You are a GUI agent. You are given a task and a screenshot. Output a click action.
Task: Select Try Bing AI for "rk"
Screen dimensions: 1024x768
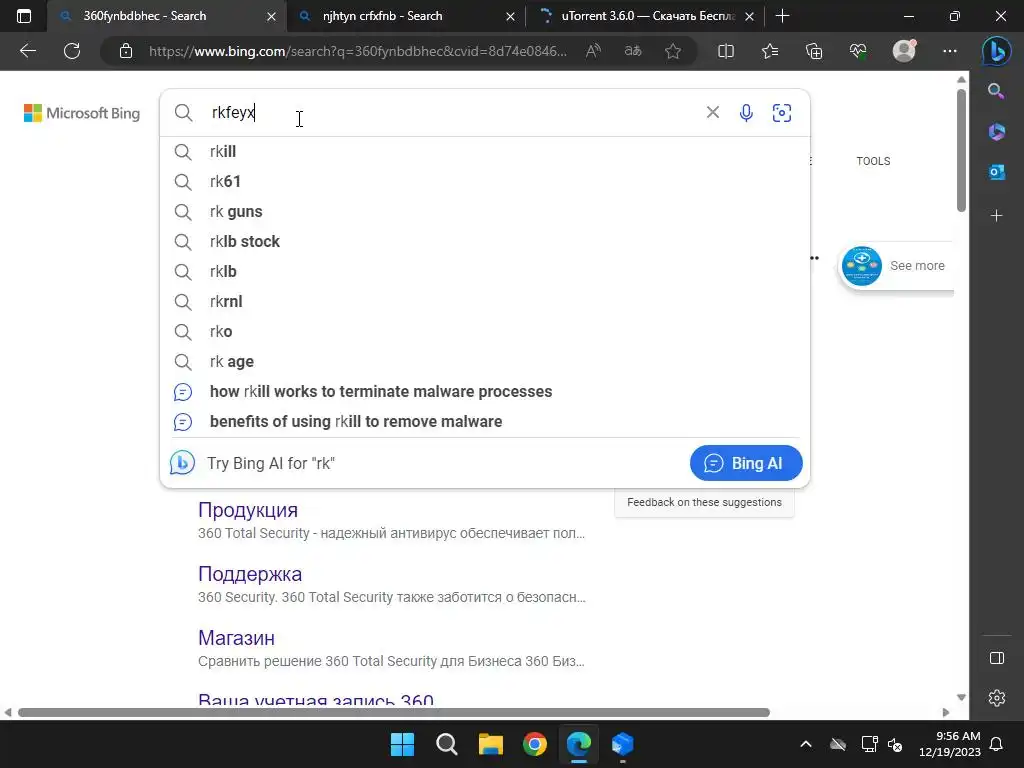click(x=270, y=463)
